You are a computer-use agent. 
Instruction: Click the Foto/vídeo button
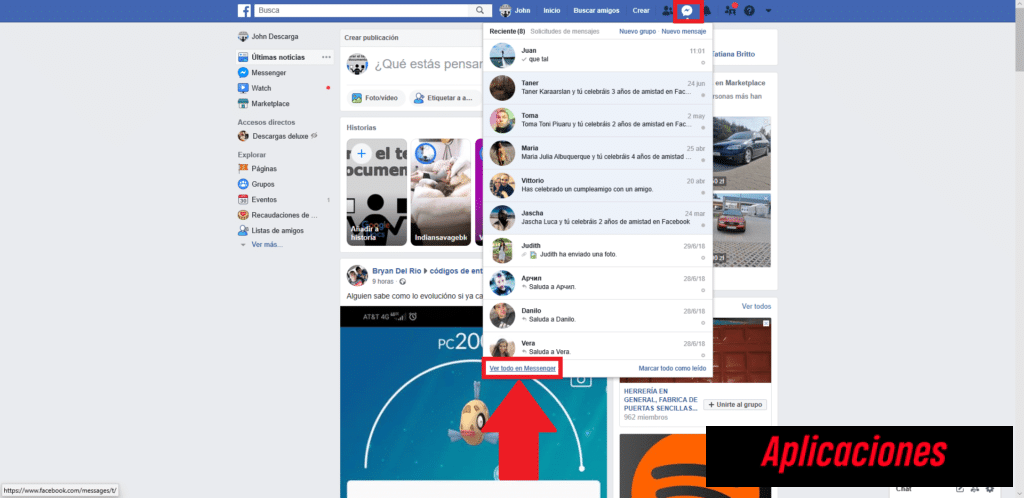click(x=375, y=98)
